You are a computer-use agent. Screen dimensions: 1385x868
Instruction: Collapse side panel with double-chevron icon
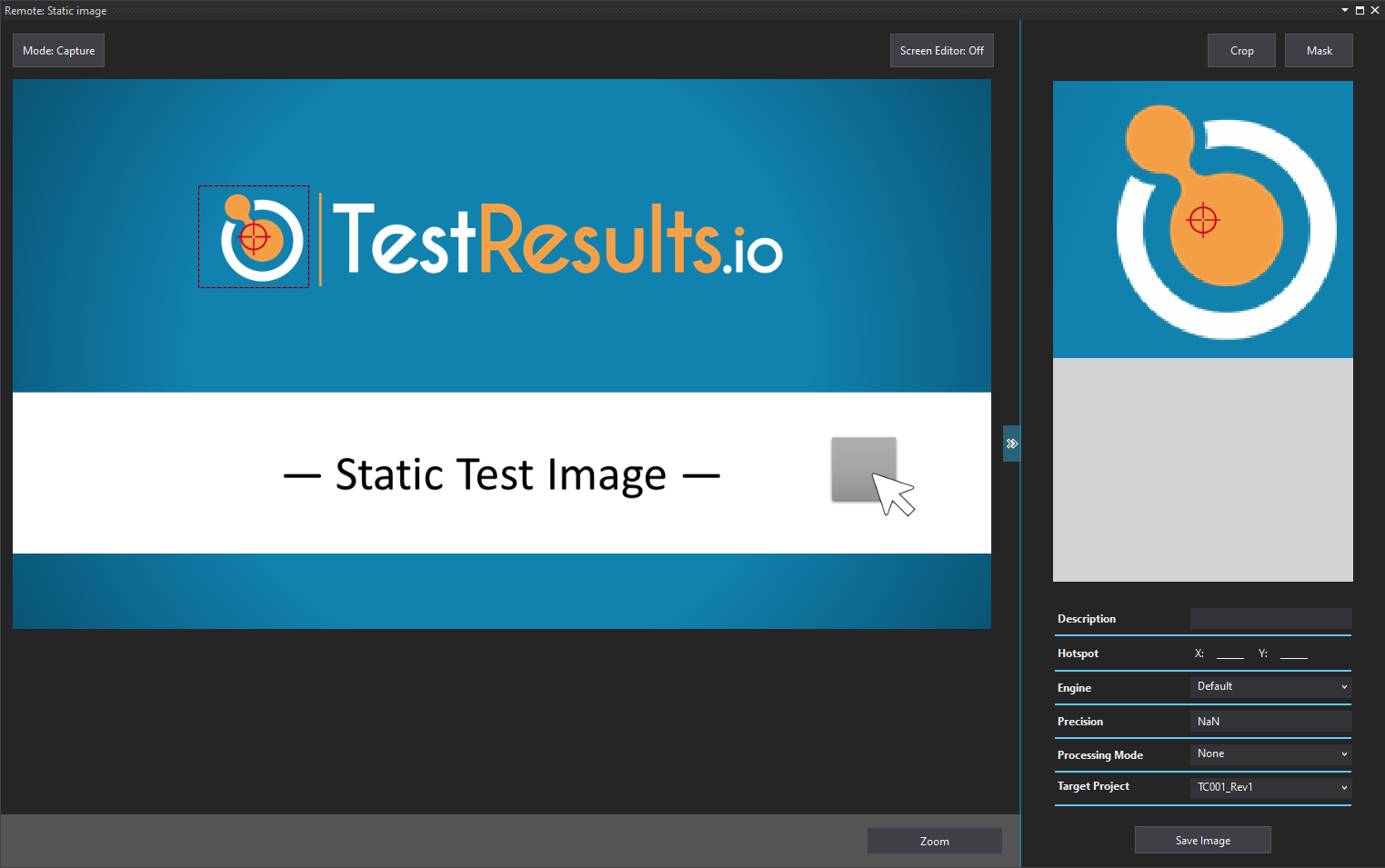(x=1011, y=444)
